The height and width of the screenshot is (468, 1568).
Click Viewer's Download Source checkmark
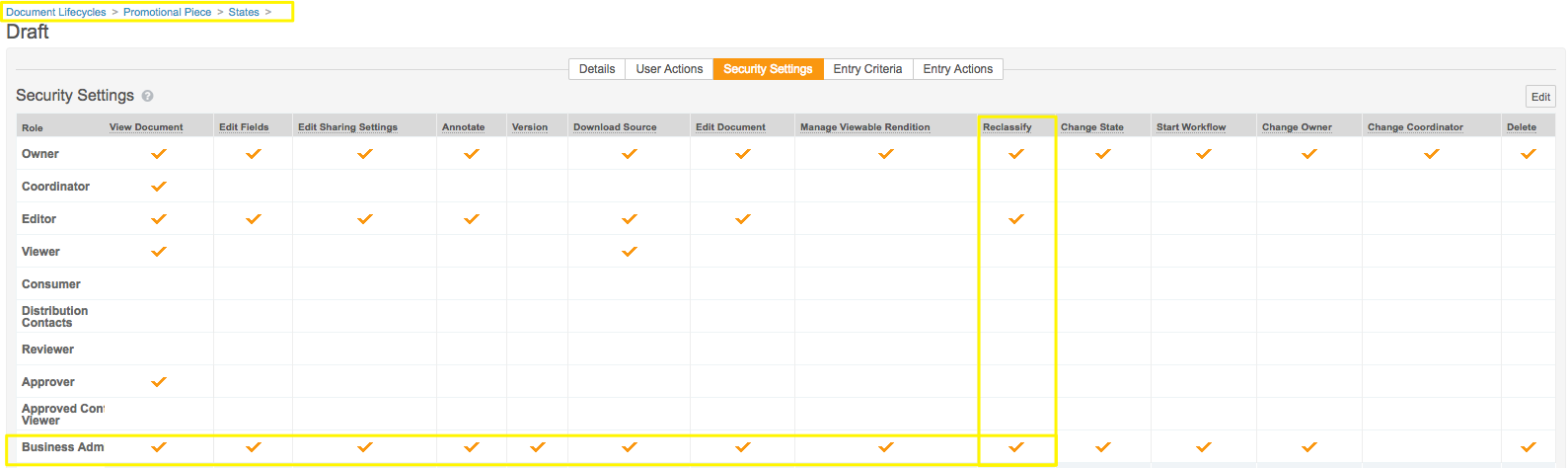pos(630,252)
